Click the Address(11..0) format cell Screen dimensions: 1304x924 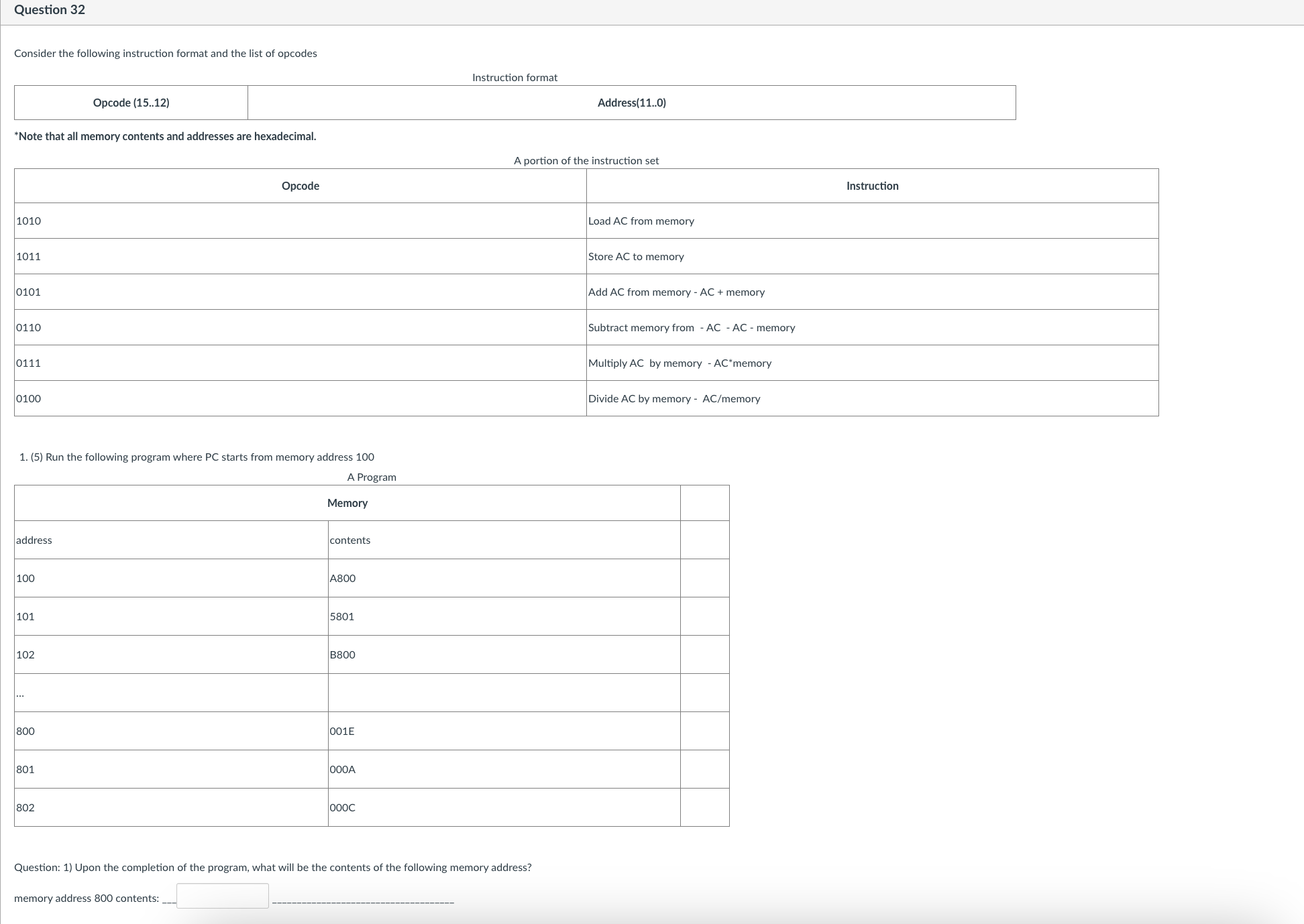click(631, 103)
